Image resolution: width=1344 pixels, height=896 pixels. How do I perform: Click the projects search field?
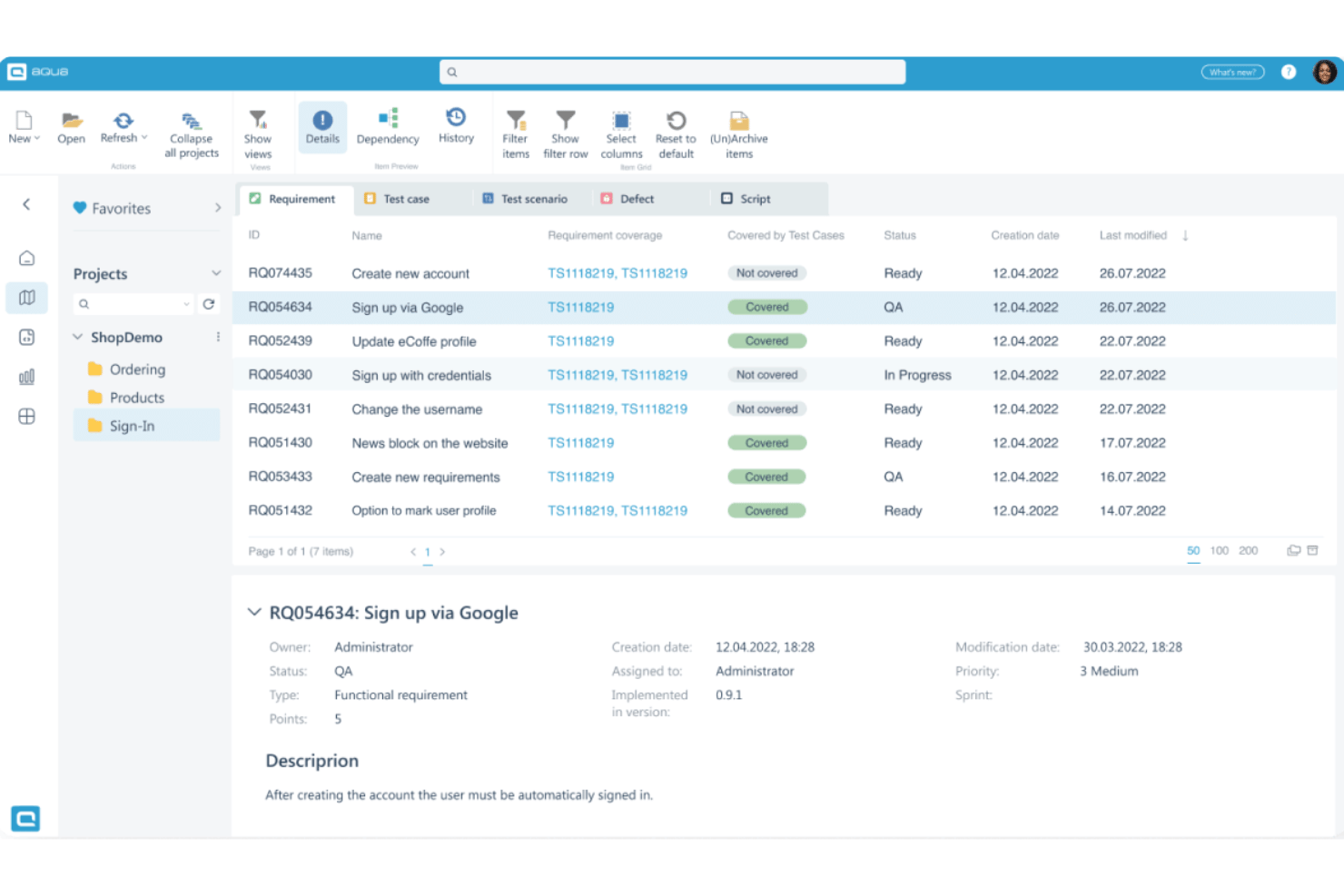click(x=132, y=304)
